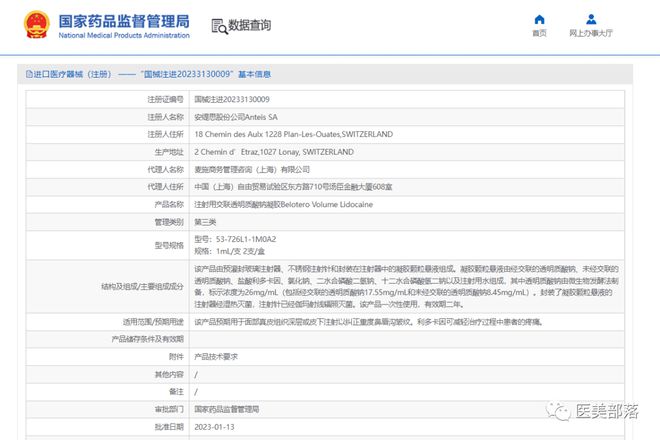Click the 生产地址 row label

click(x=169, y=152)
